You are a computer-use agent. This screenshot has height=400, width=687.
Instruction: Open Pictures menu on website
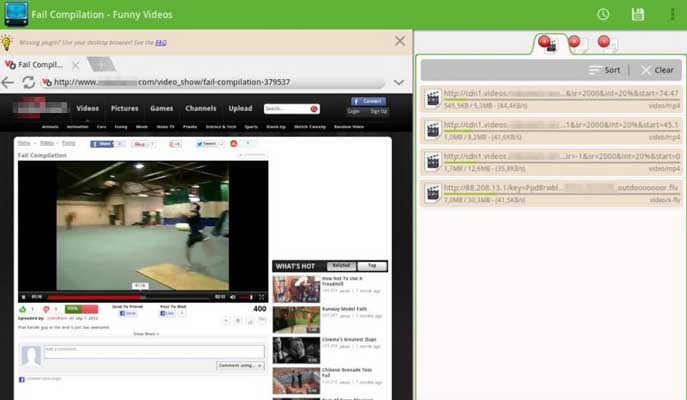coord(124,108)
